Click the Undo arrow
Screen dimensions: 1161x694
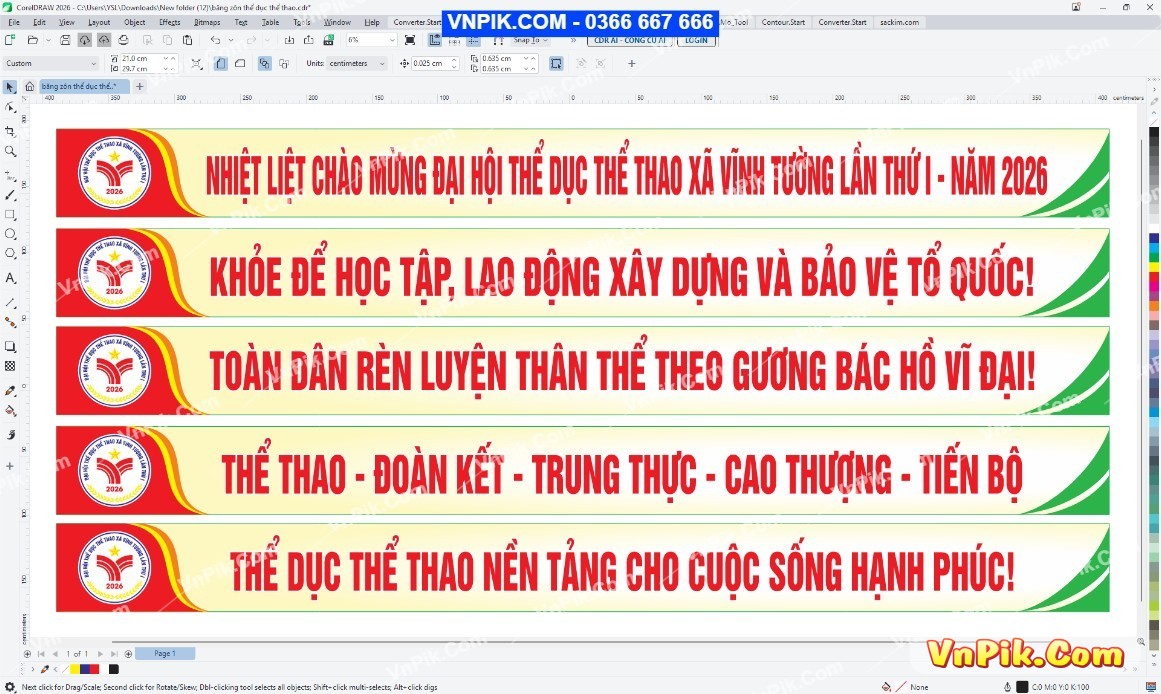pos(215,40)
